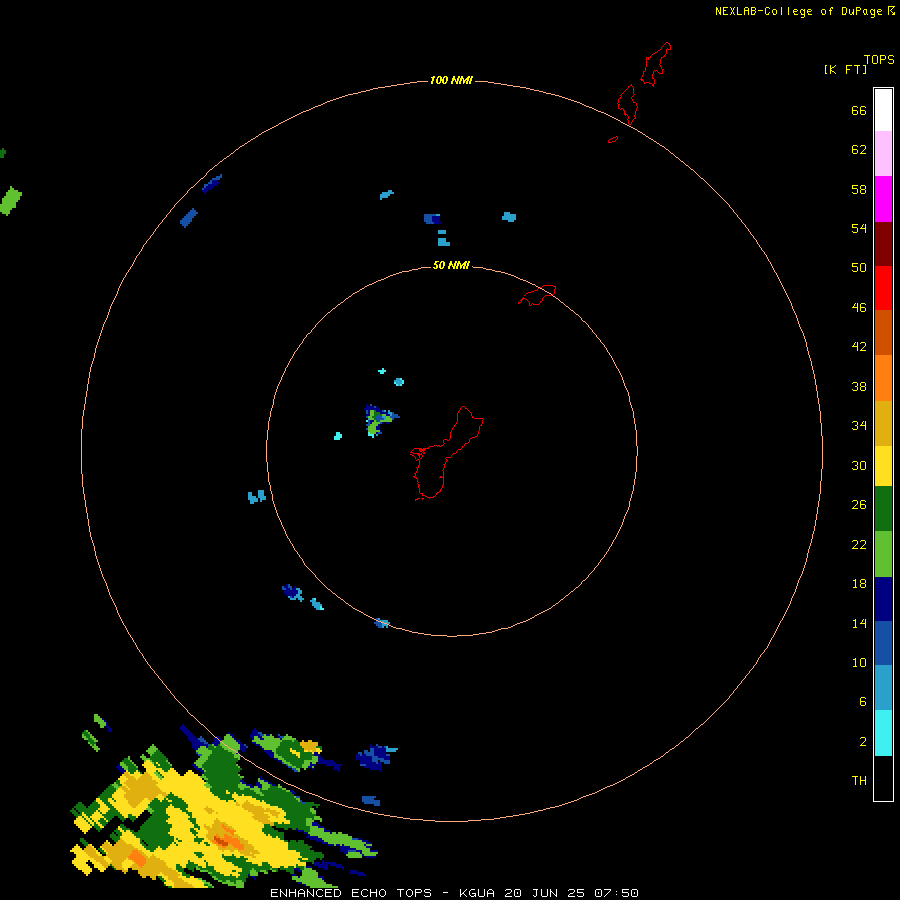Click the medium blue legend swatch
This screenshot has width=900, height=900.
coord(883,643)
